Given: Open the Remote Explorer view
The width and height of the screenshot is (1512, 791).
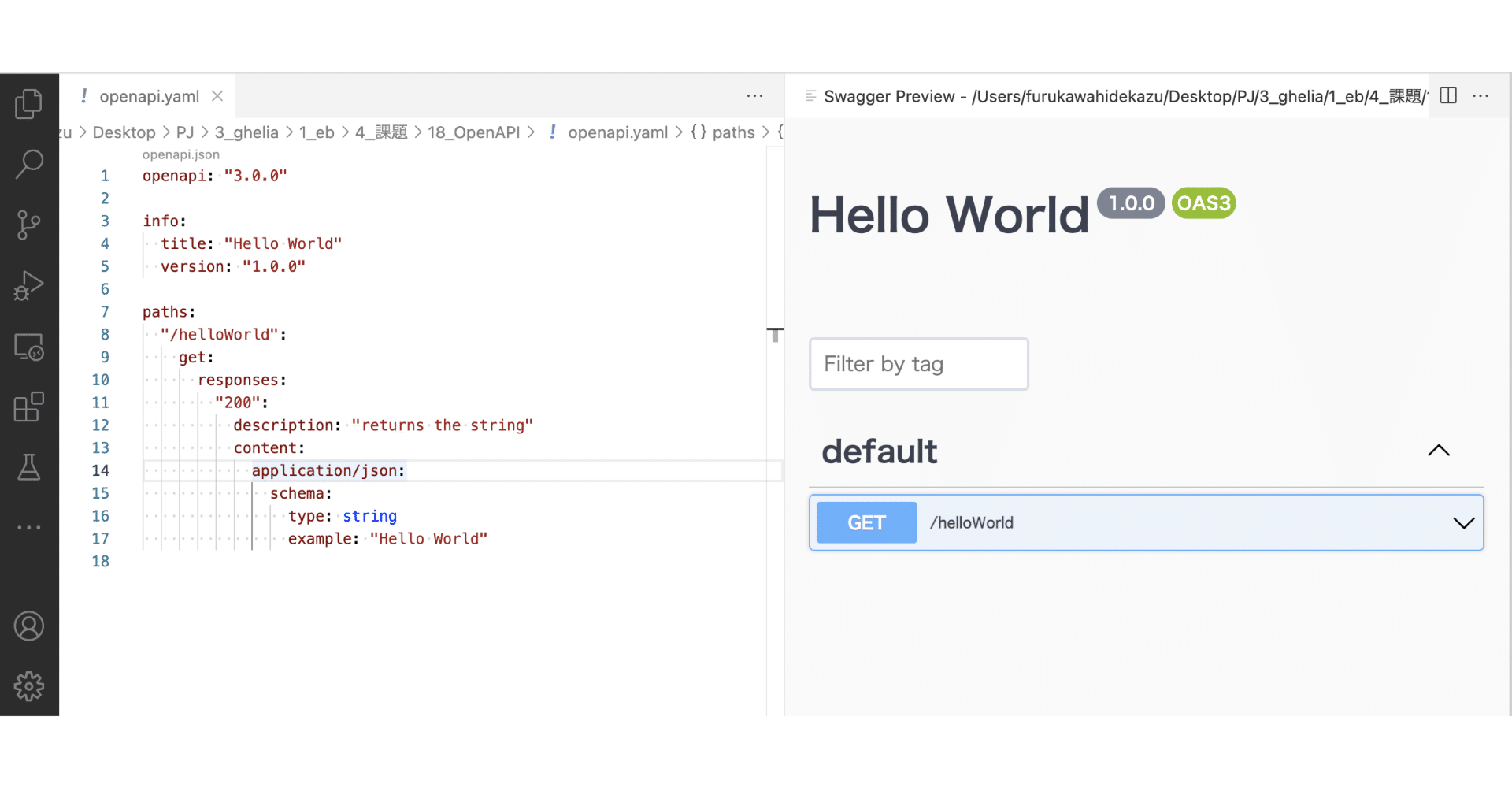Looking at the screenshot, I should [x=29, y=347].
